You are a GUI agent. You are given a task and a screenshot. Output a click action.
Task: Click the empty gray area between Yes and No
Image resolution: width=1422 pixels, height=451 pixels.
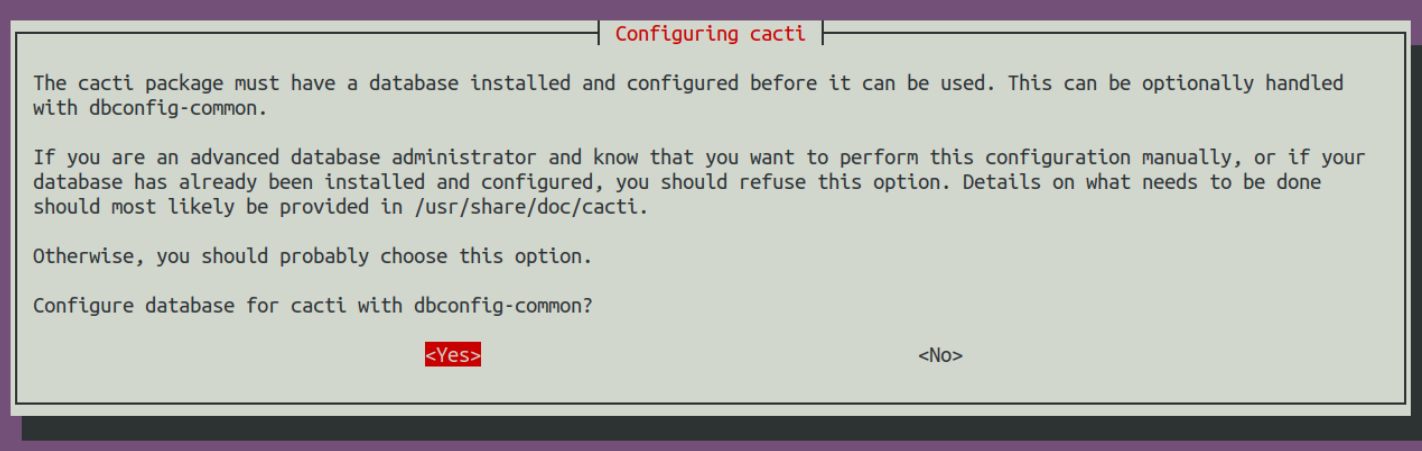click(x=700, y=355)
